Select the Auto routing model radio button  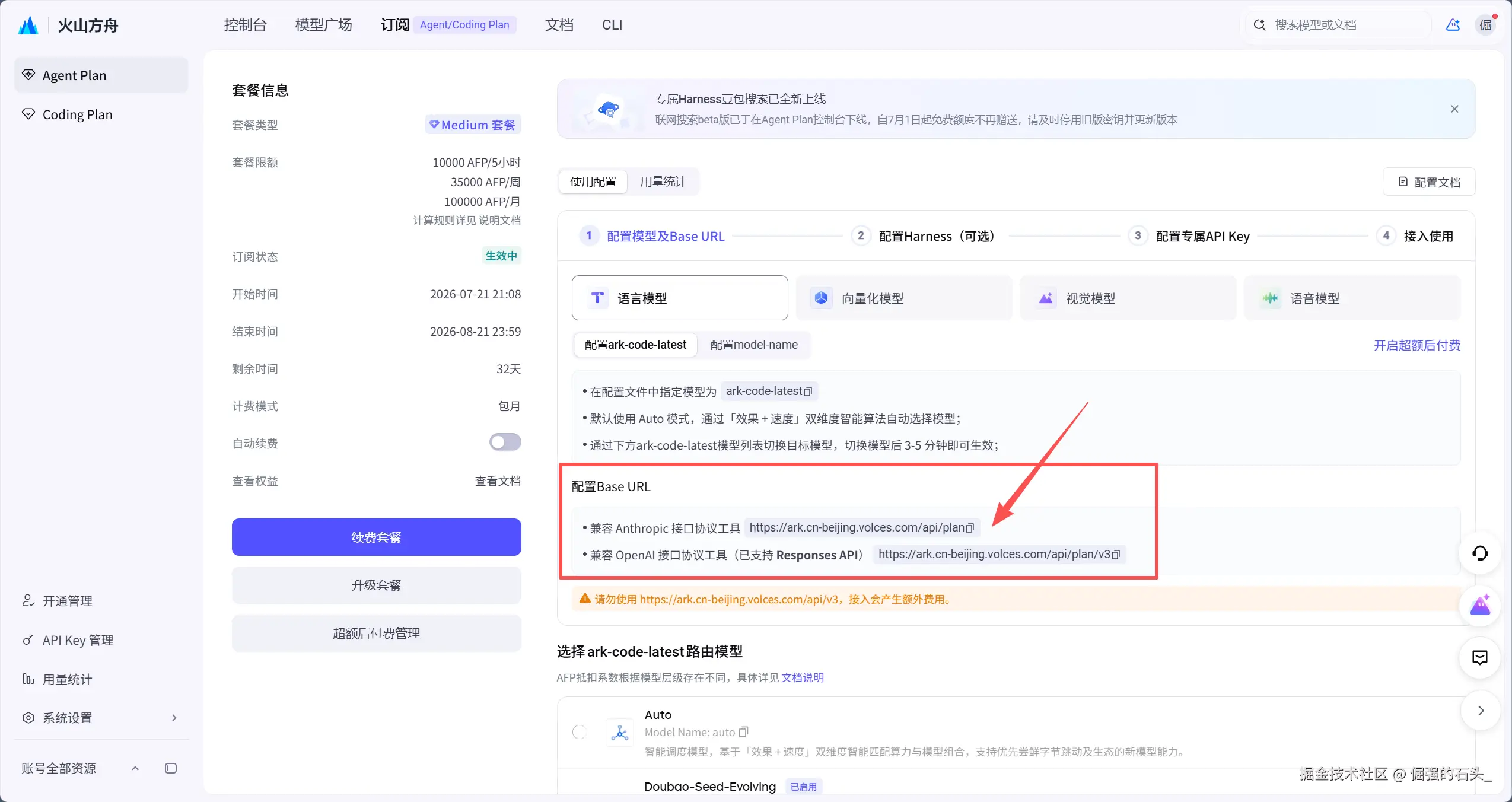click(x=580, y=732)
